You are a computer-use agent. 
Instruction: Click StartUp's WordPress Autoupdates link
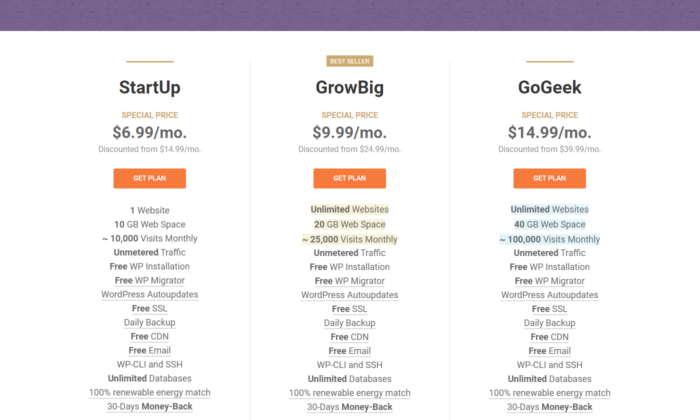tap(150, 295)
